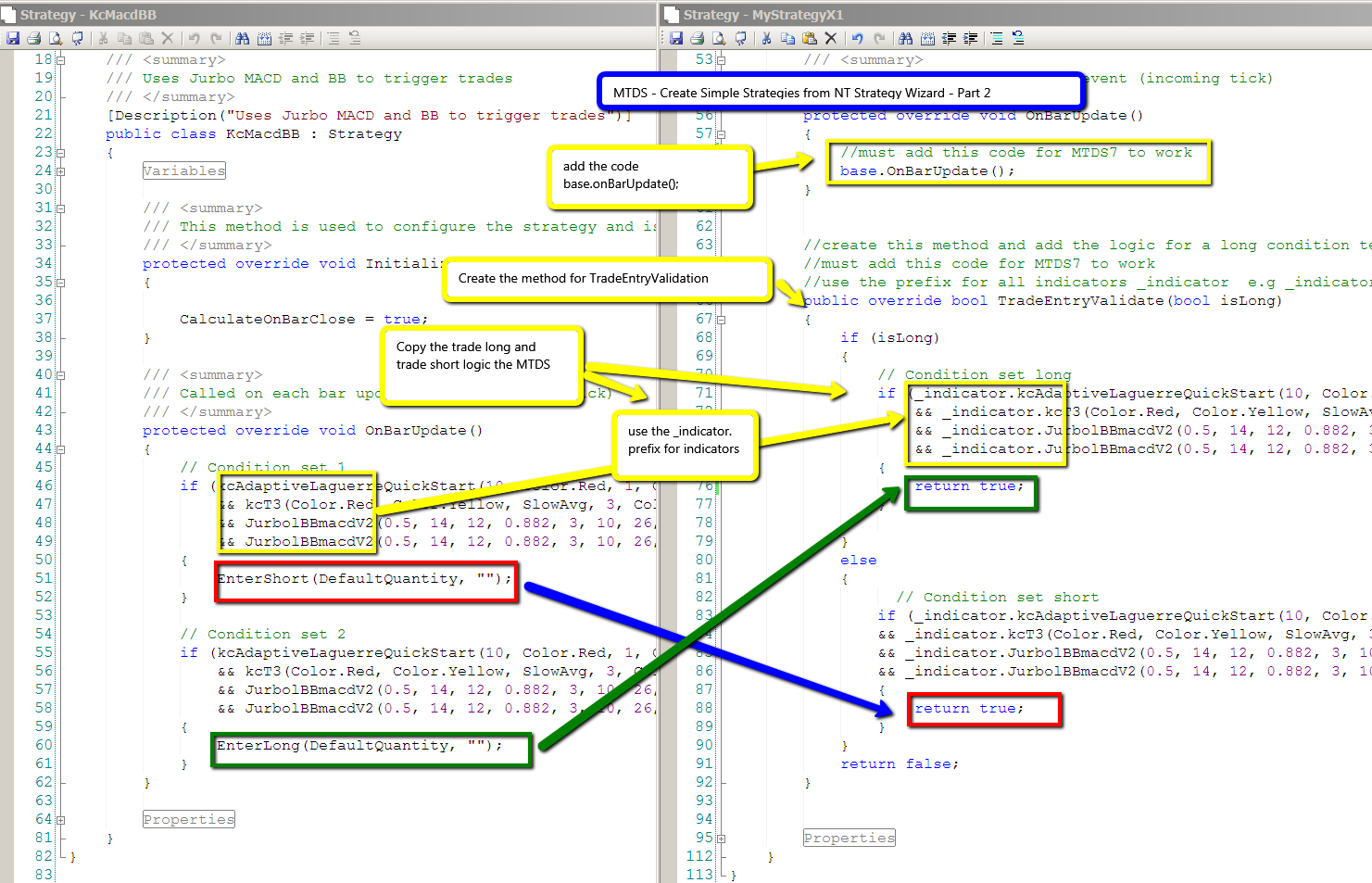Click the 'Strategy - KcMacdBB' title bar

(328, 14)
